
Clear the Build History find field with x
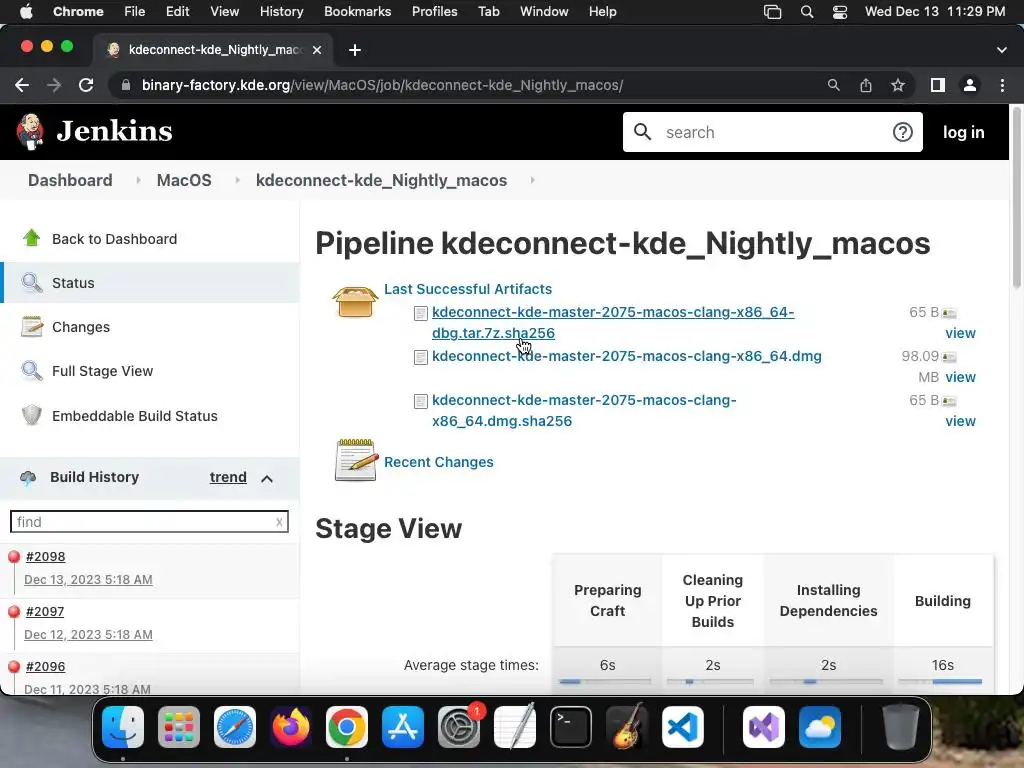coord(280,522)
